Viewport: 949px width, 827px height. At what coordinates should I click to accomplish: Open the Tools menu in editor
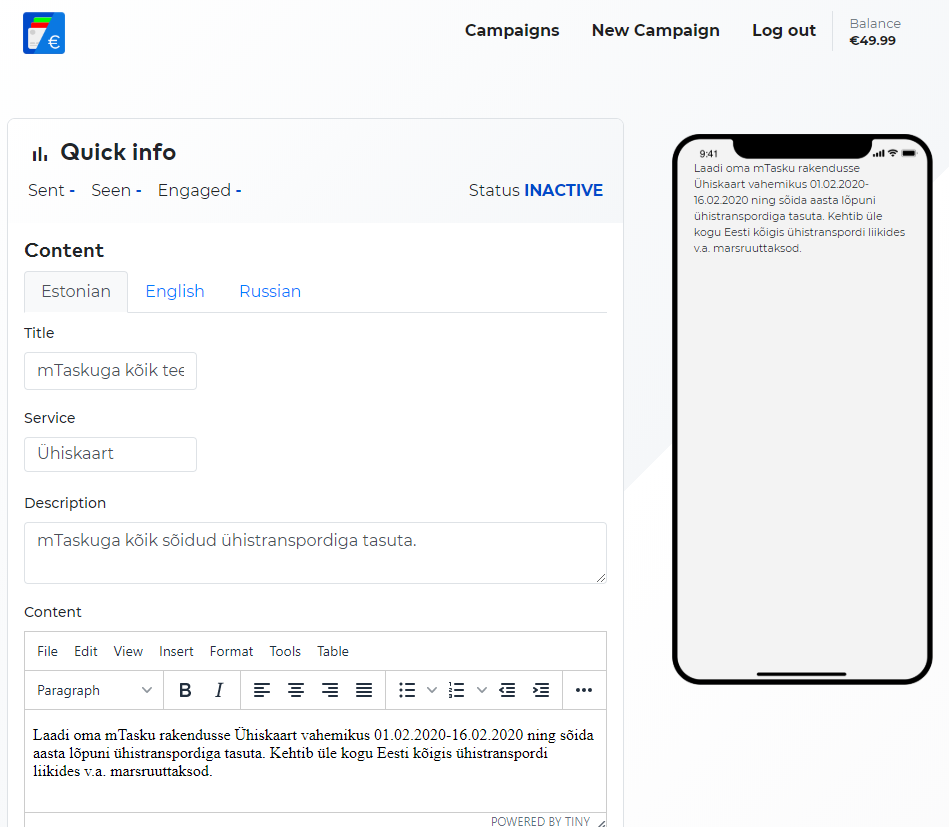coord(285,651)
